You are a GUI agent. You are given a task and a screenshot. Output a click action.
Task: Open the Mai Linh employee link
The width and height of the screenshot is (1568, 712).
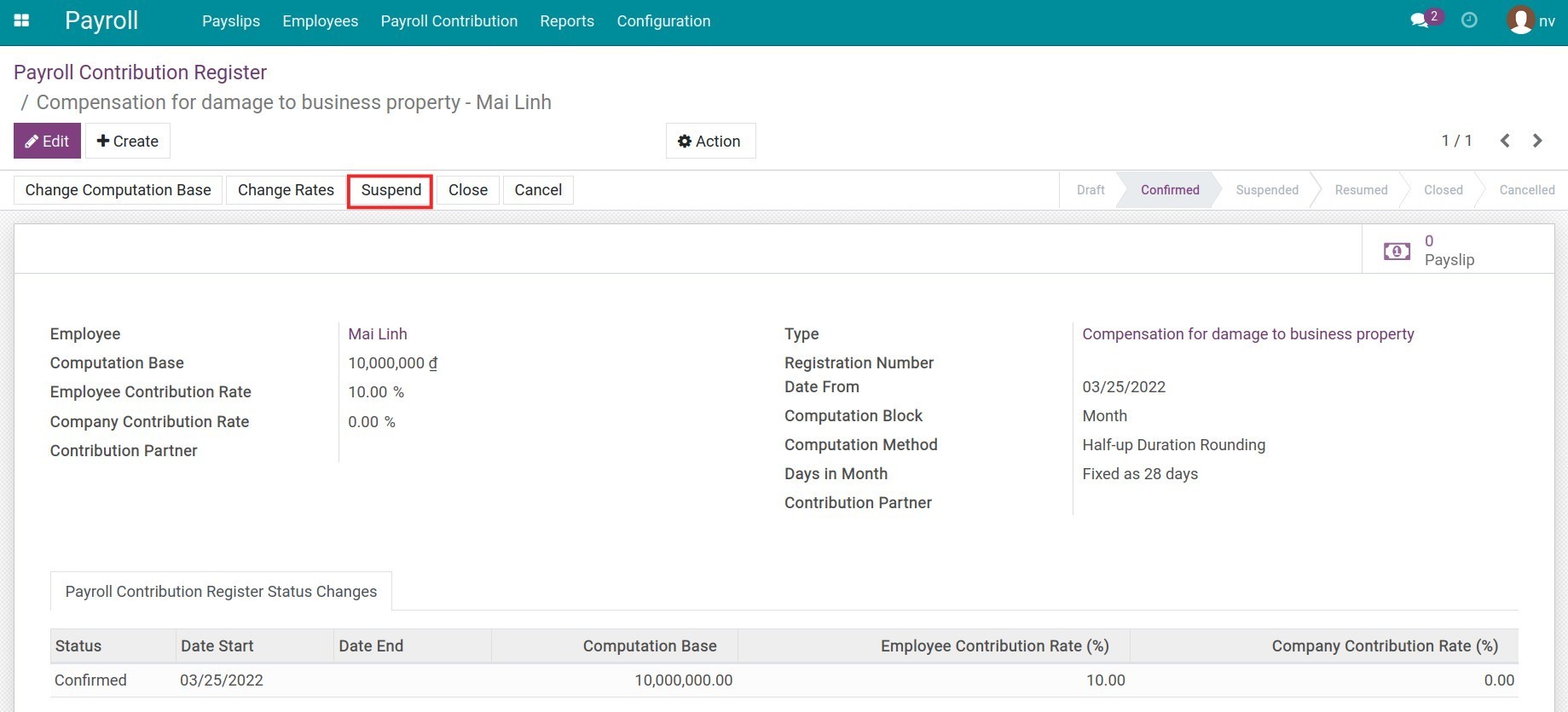point(378,334)
